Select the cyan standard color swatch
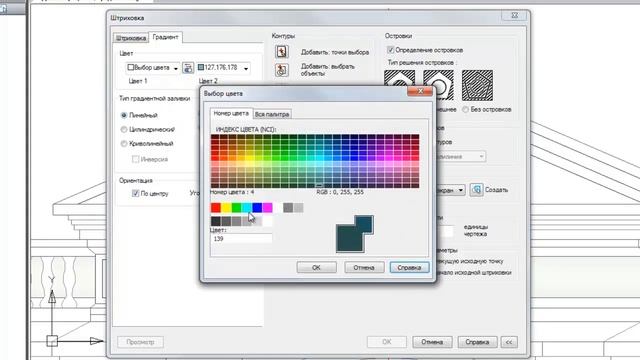The height and width of the screenshot is (360, 640). 247,208
